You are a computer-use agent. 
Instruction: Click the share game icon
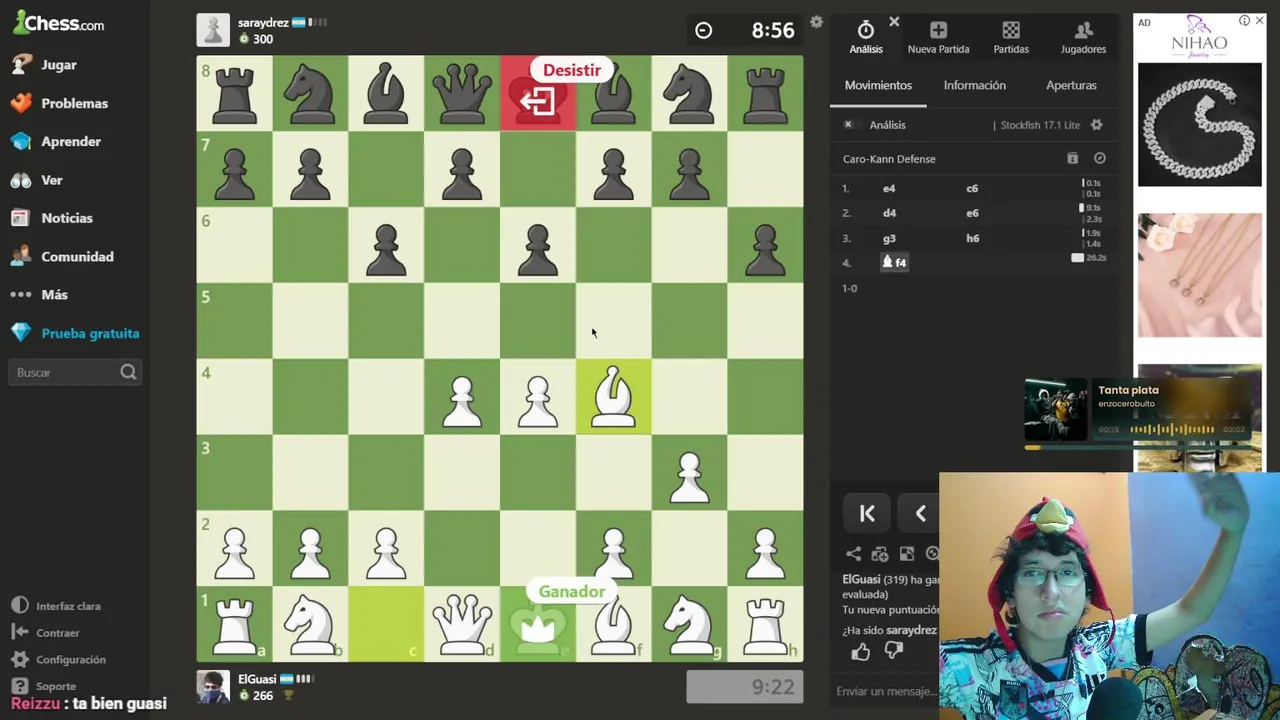(x=853, y=554)
